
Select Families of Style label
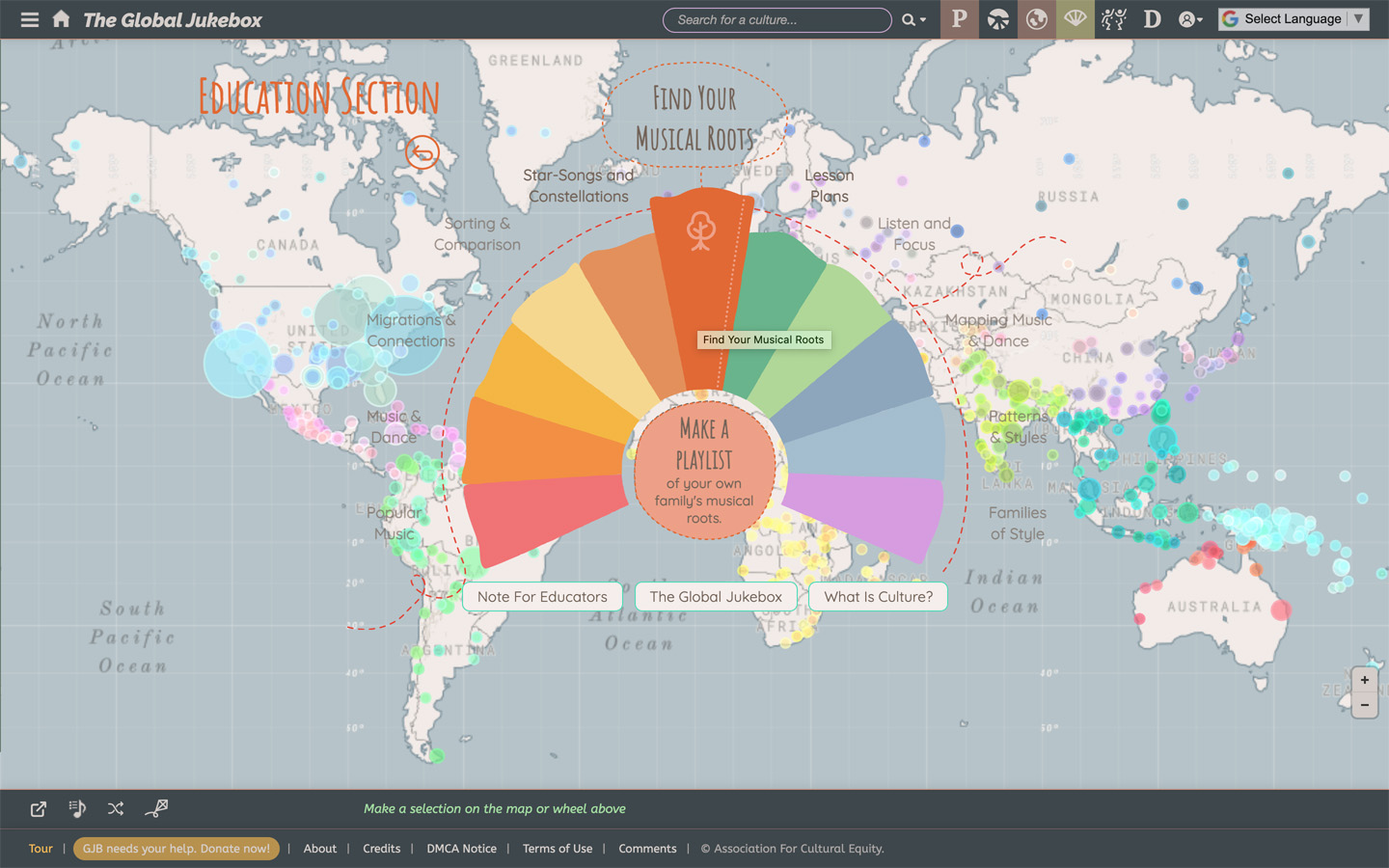[x=1018, y=523]
